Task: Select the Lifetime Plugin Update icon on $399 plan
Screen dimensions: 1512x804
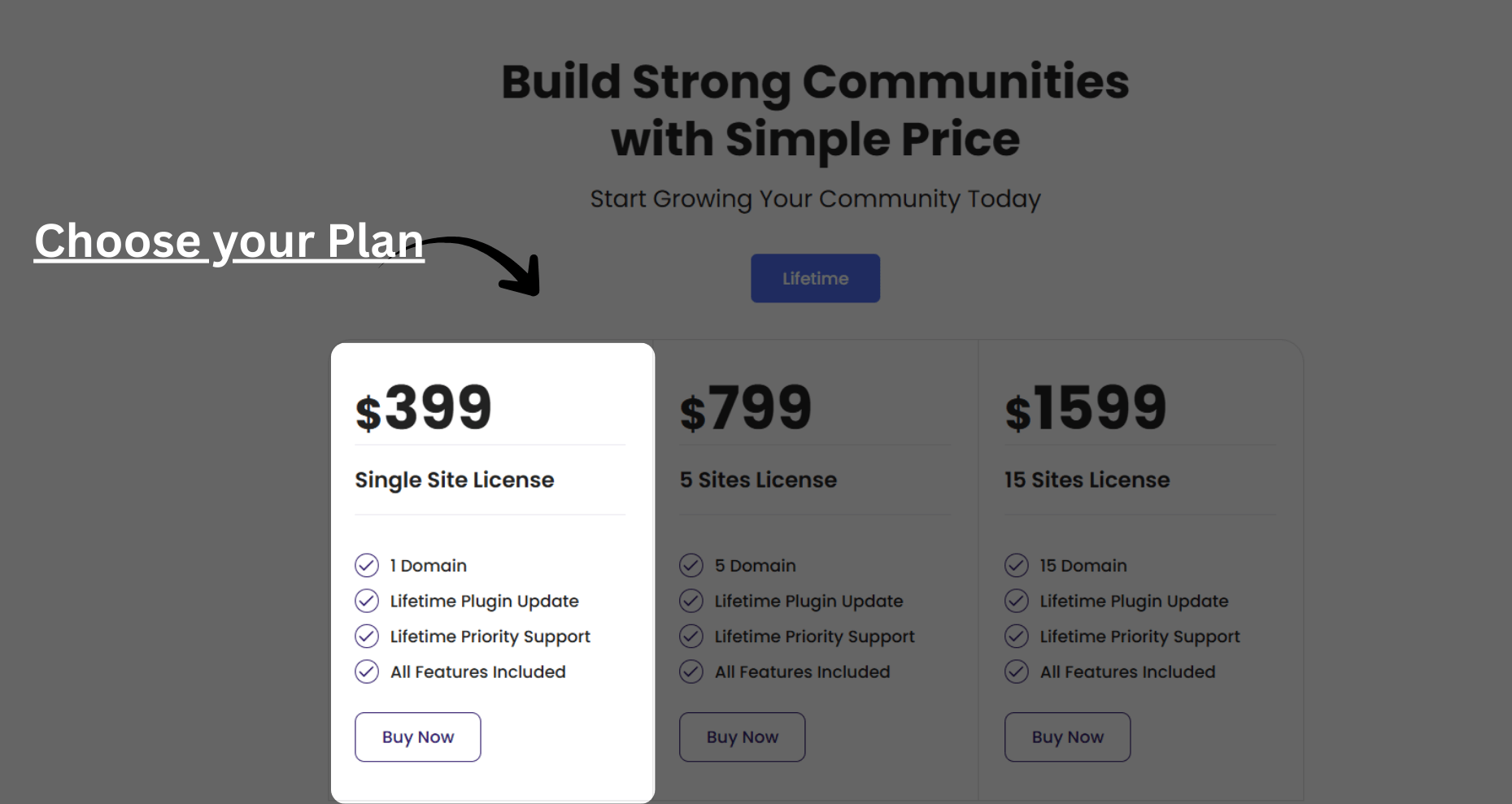Action: tap(367, 601)
